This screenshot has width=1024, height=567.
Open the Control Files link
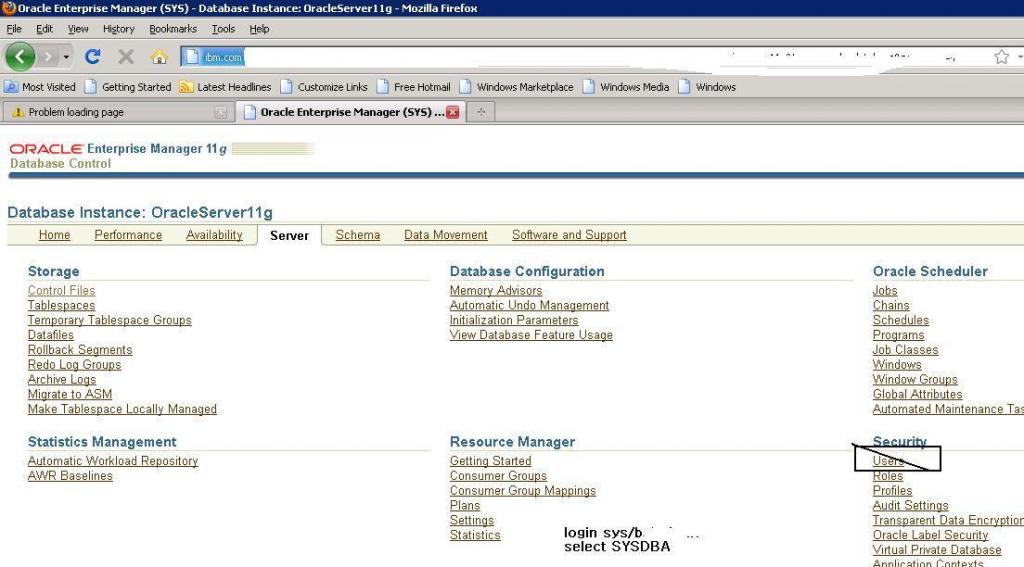point(61,291)
